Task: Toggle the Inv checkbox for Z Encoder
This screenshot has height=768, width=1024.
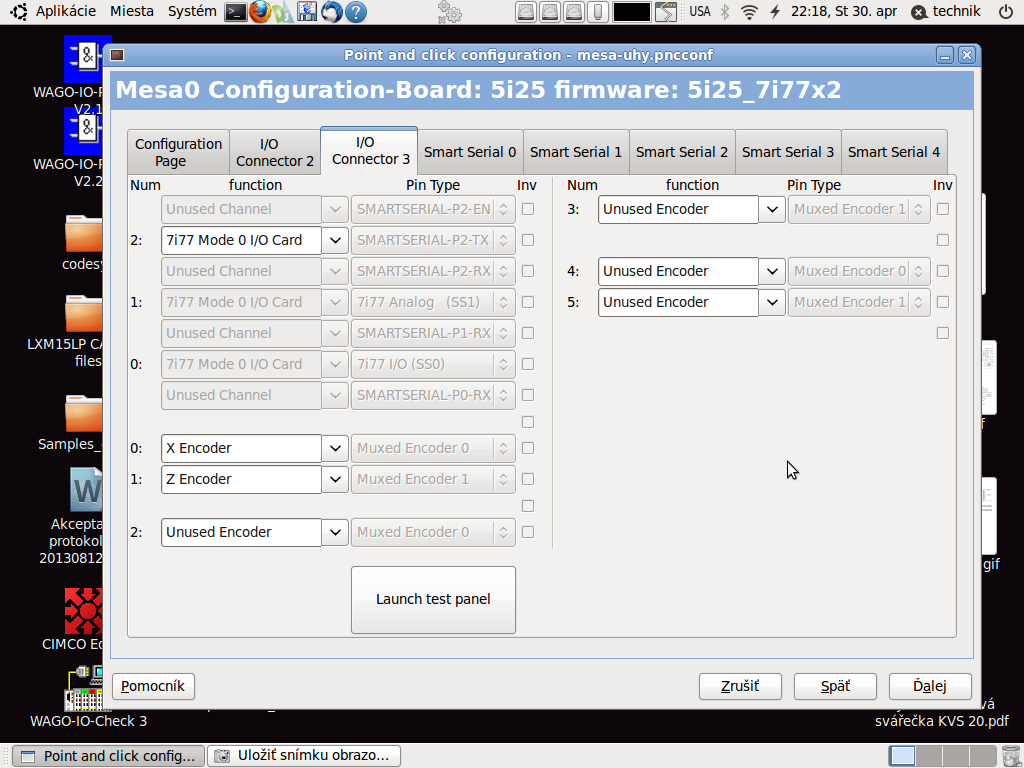Action: tap(528, 479)
